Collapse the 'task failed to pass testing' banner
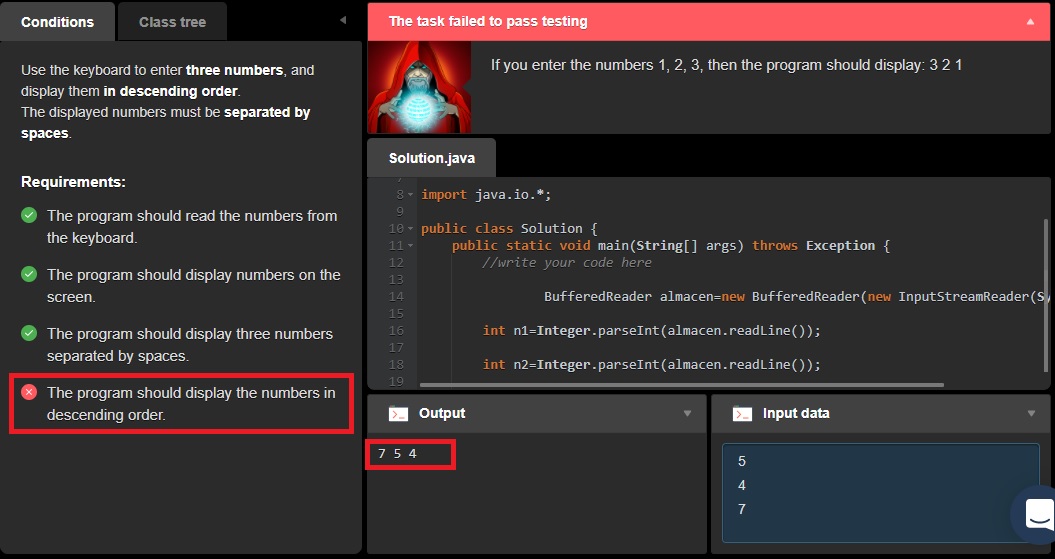The height and width of the screenshot is (559, 1055). click(1031, 21)
